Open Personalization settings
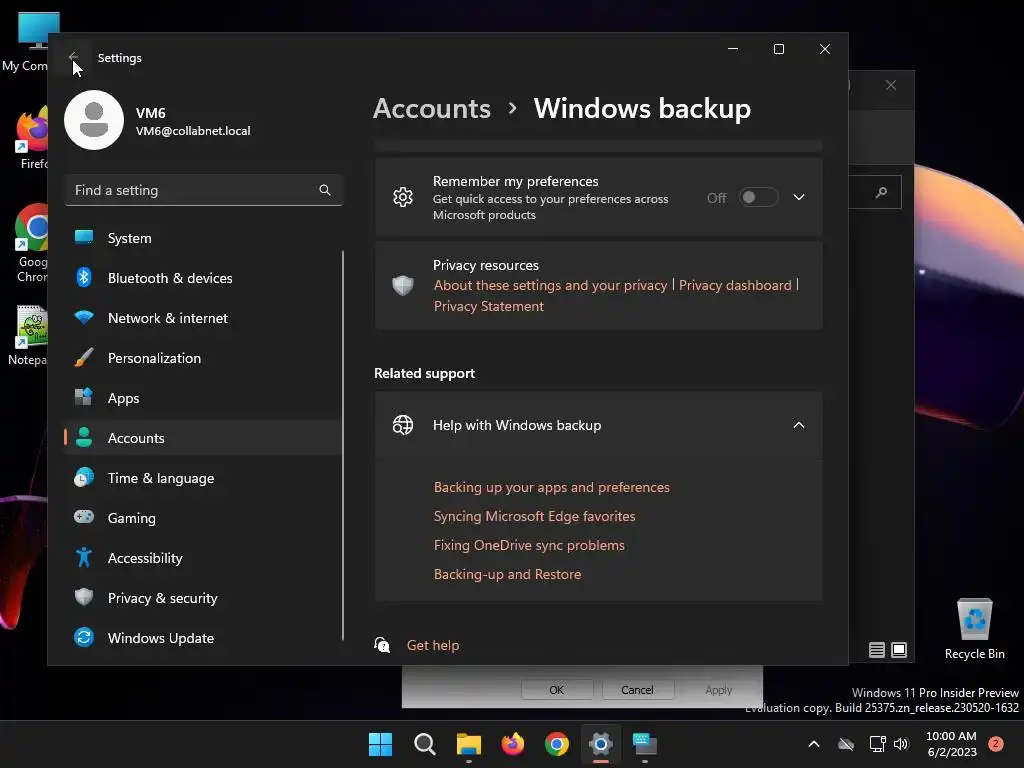This screenshot has height=768, width=1024. (204, 358)
